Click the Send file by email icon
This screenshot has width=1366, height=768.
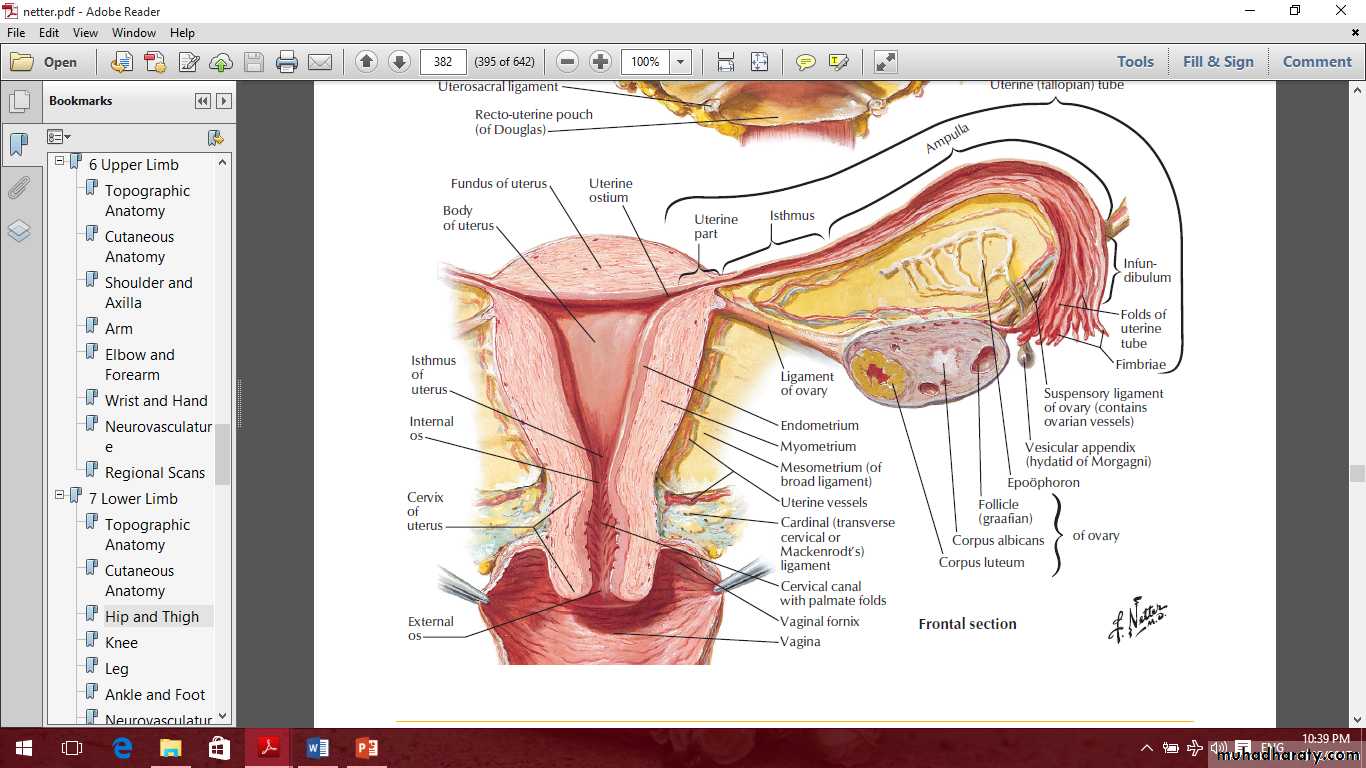click(320, 62)
